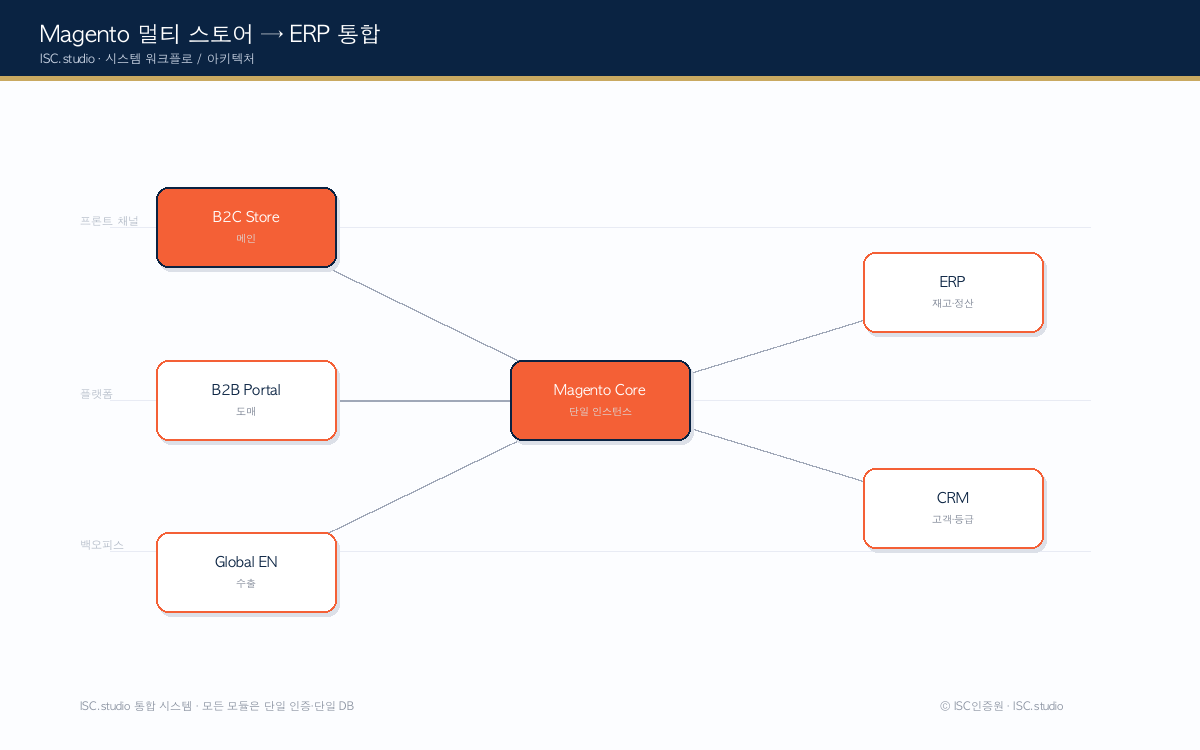Select the B2B Portal node
Screen dimensions: 1200x750
[246, 400]
